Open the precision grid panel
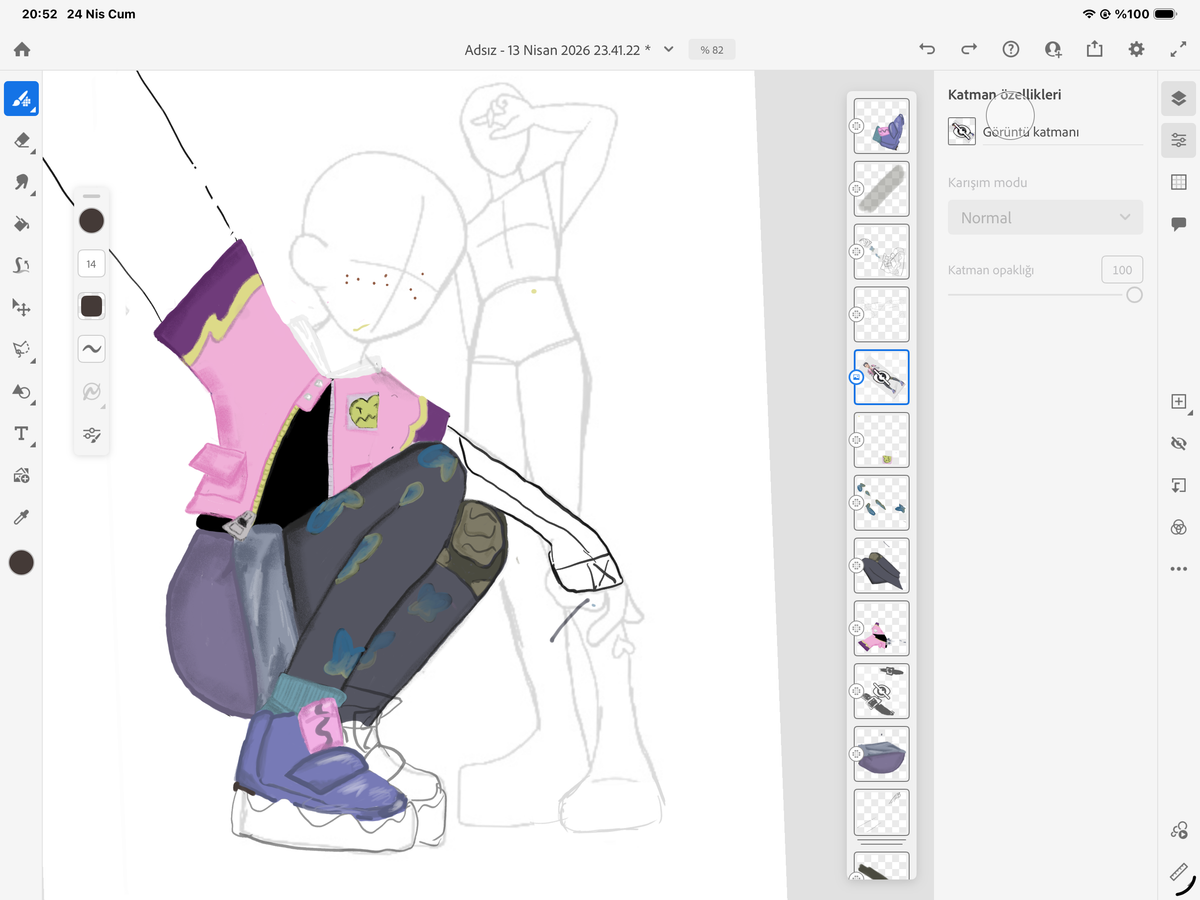The image size is (1200, 900). tap(1178, 182)
